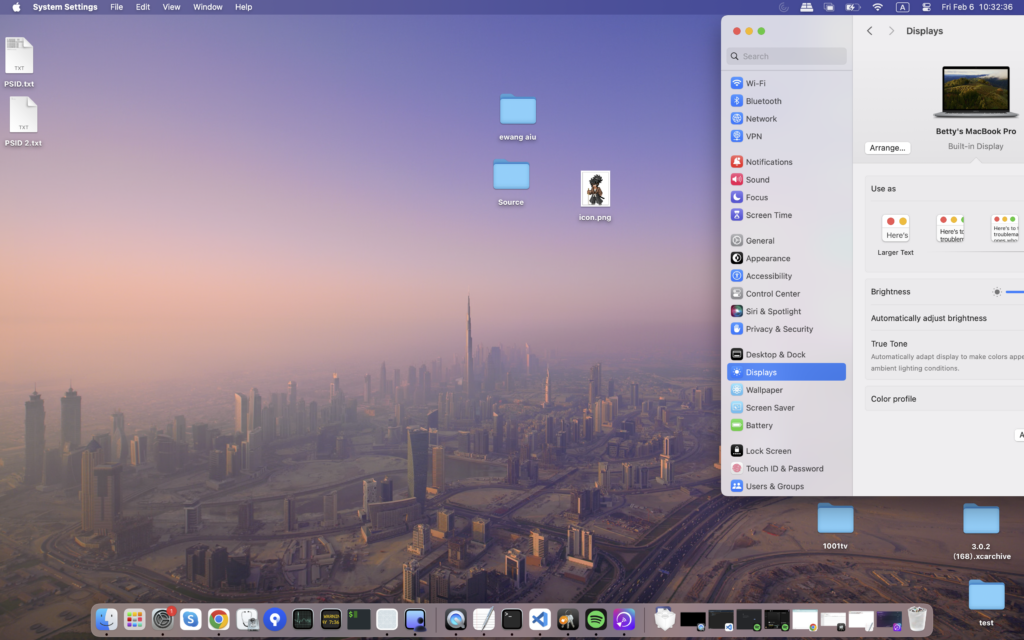Screen dimensions: 1024x640
Task: Open Google Chrome in the Dock
Action: tap(218, 620)
